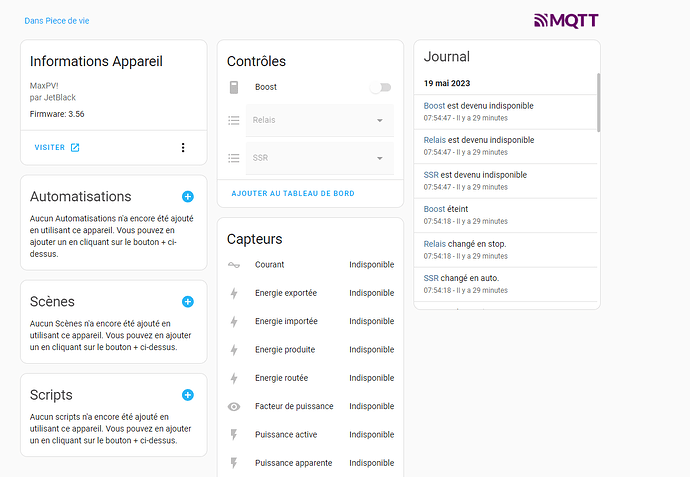Click the plus icon next to Automatisations
Image resolution: width=690 pixels, height=477 pixels.
click(x=188, y=197)
